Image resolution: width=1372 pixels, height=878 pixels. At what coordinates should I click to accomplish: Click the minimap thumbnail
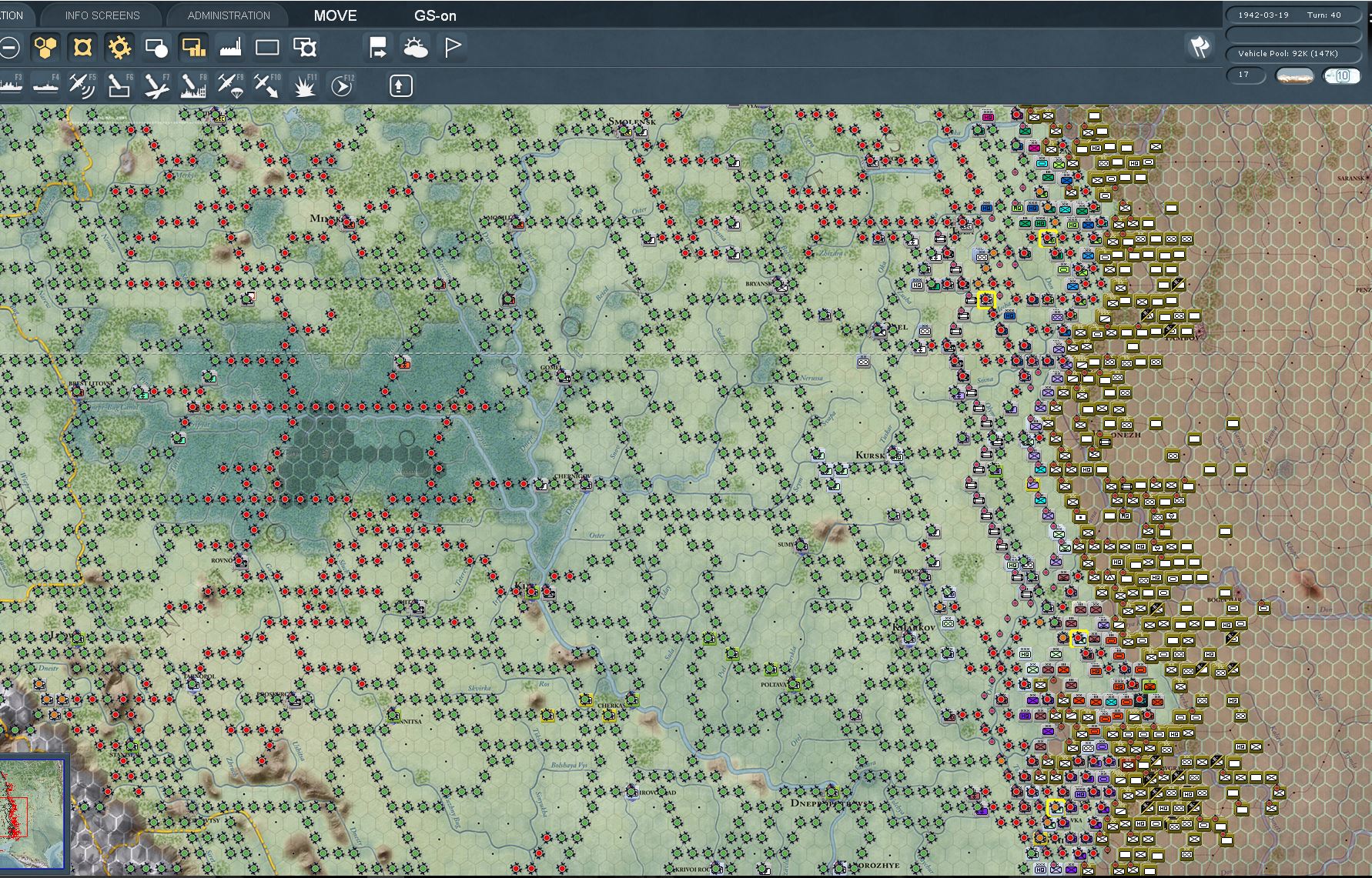point(32,815)
